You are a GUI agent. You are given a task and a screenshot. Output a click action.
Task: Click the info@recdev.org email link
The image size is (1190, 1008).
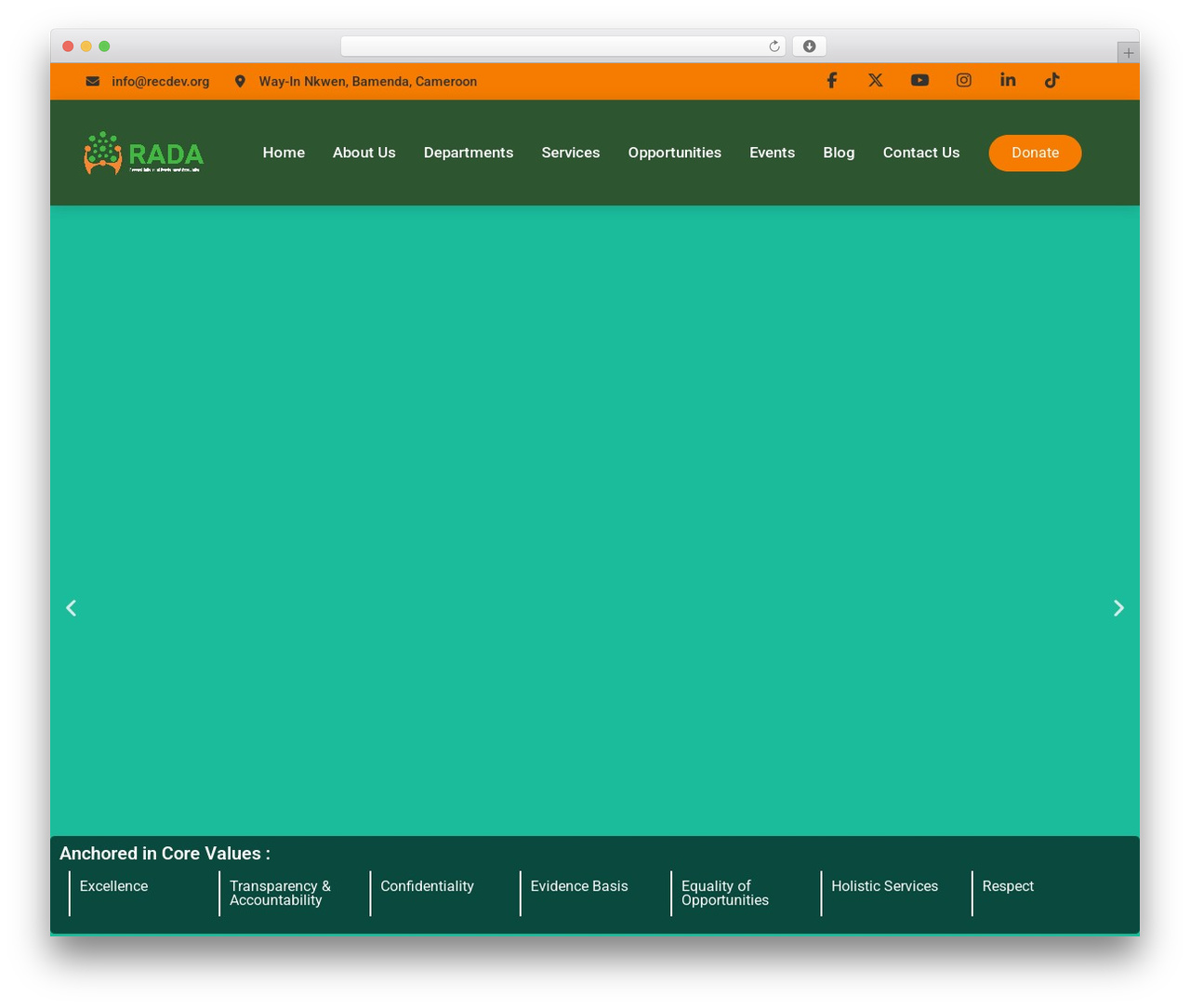point(161,82)
